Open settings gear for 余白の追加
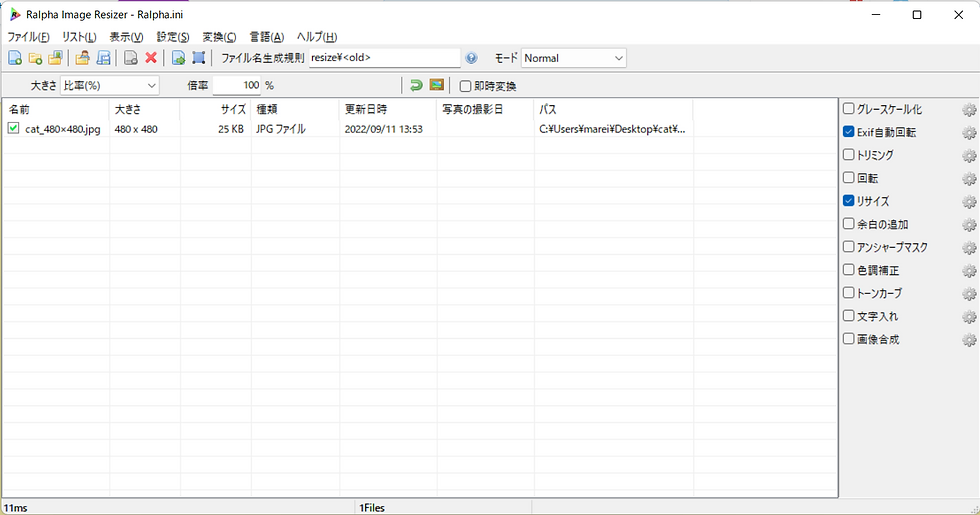The height and width of the screenshot is (515, 980). tap(969, 225)
